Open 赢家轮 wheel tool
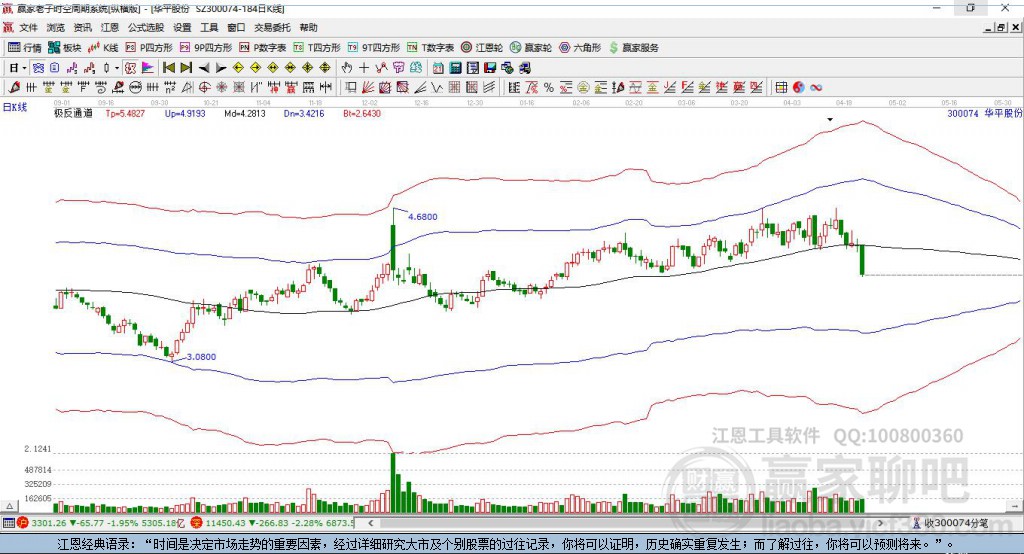This screenshot has width=1024, height=554. 531,48
